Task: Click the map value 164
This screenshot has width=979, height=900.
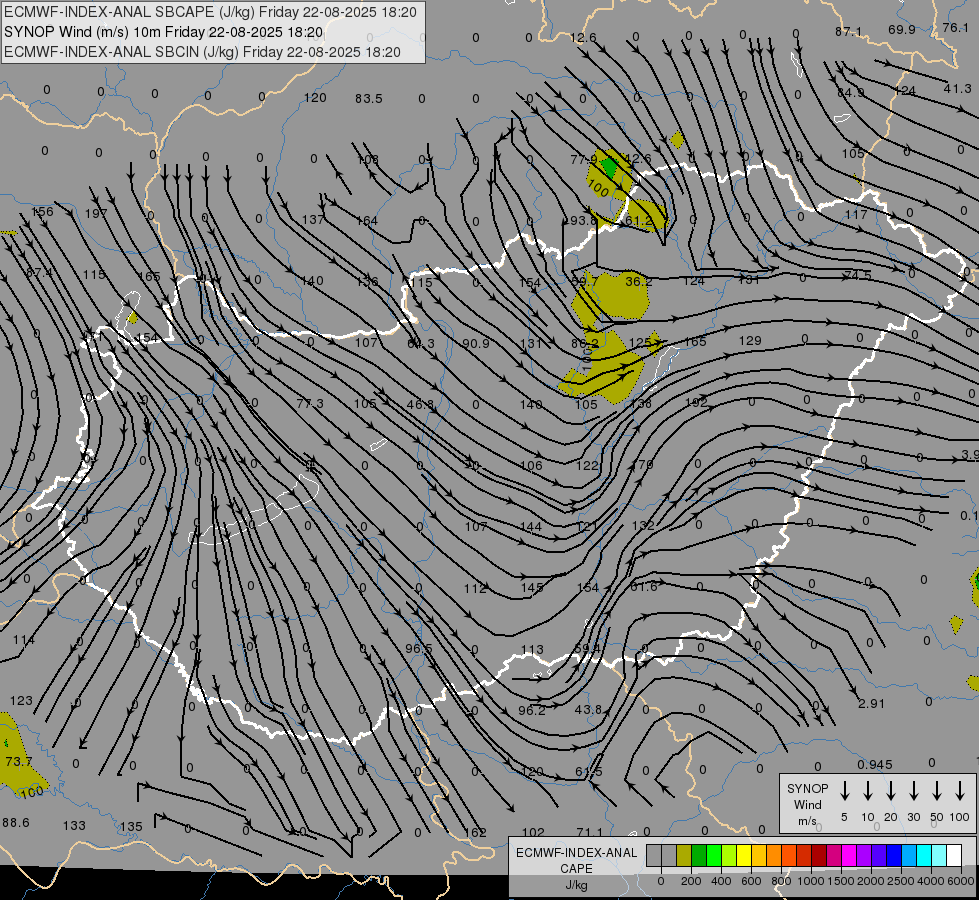Action: point(367,221)
